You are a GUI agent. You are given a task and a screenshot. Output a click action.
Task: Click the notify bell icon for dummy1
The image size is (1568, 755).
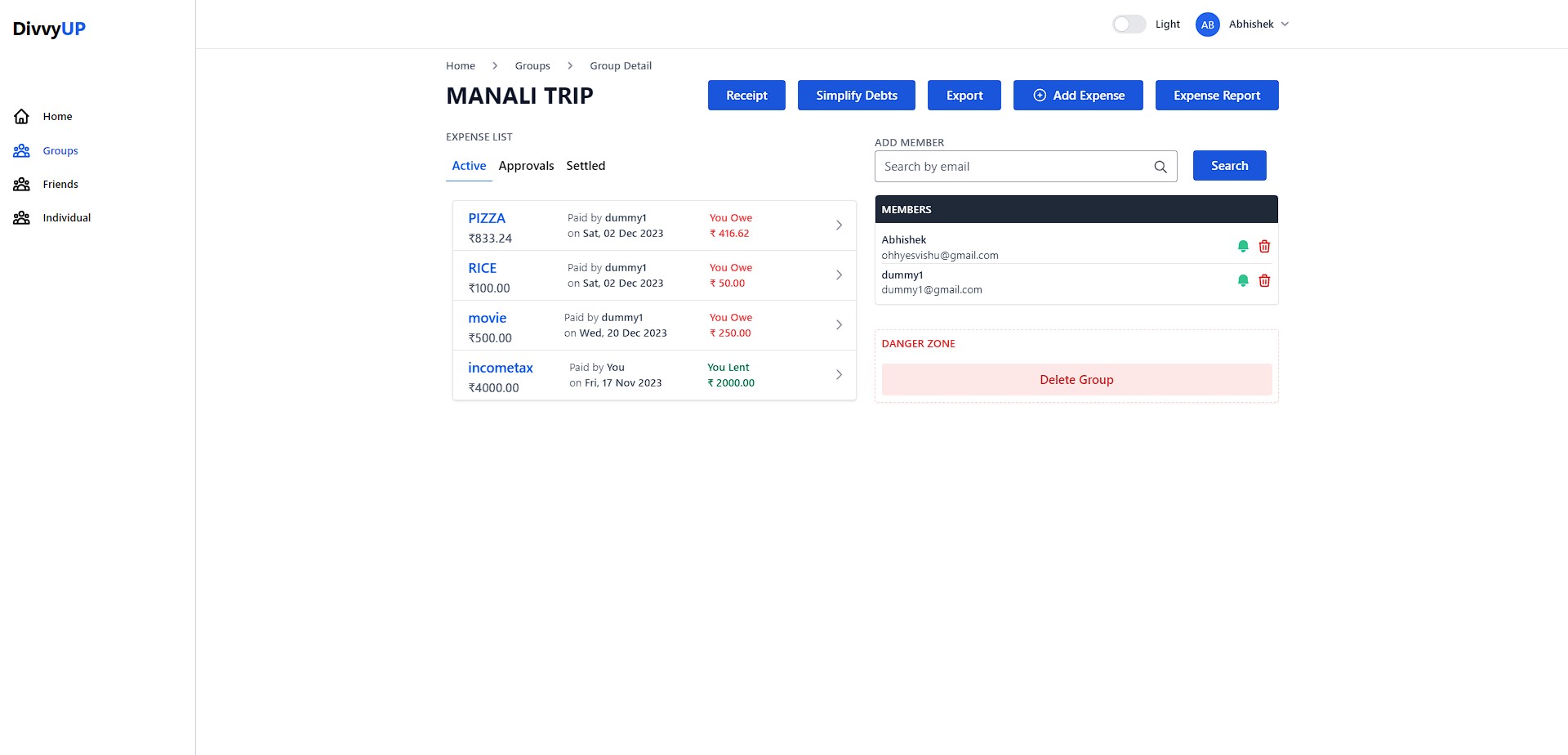[x=1243, y=281]
